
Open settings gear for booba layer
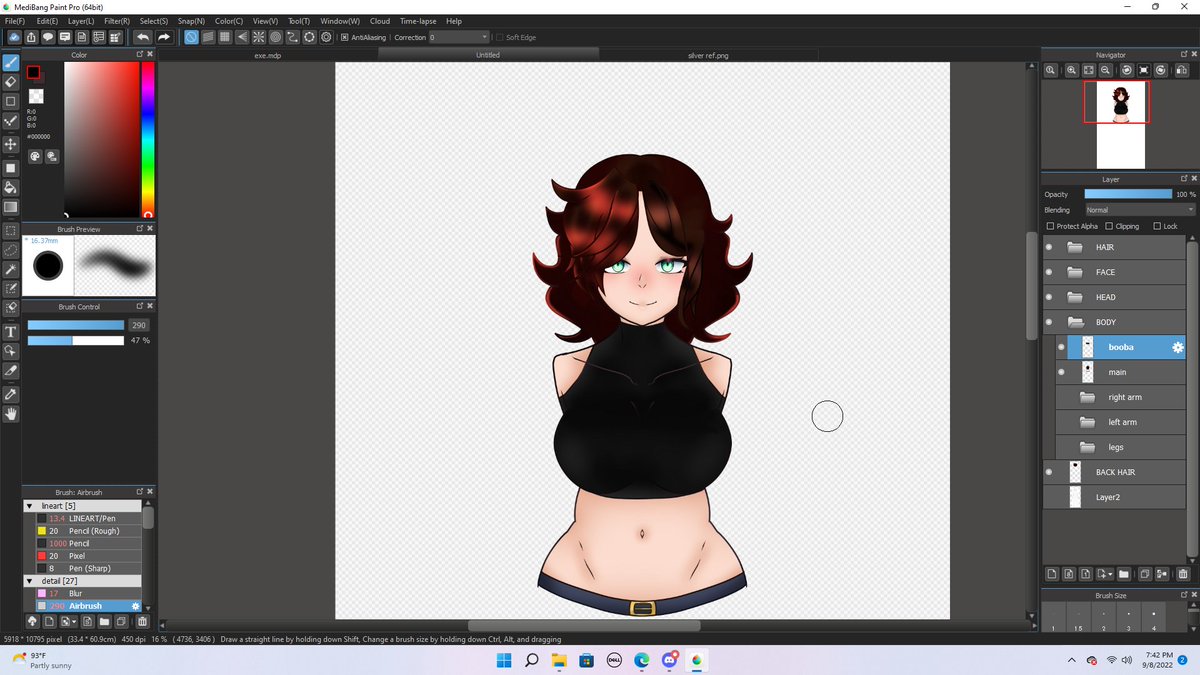(x=1178, y=347)
